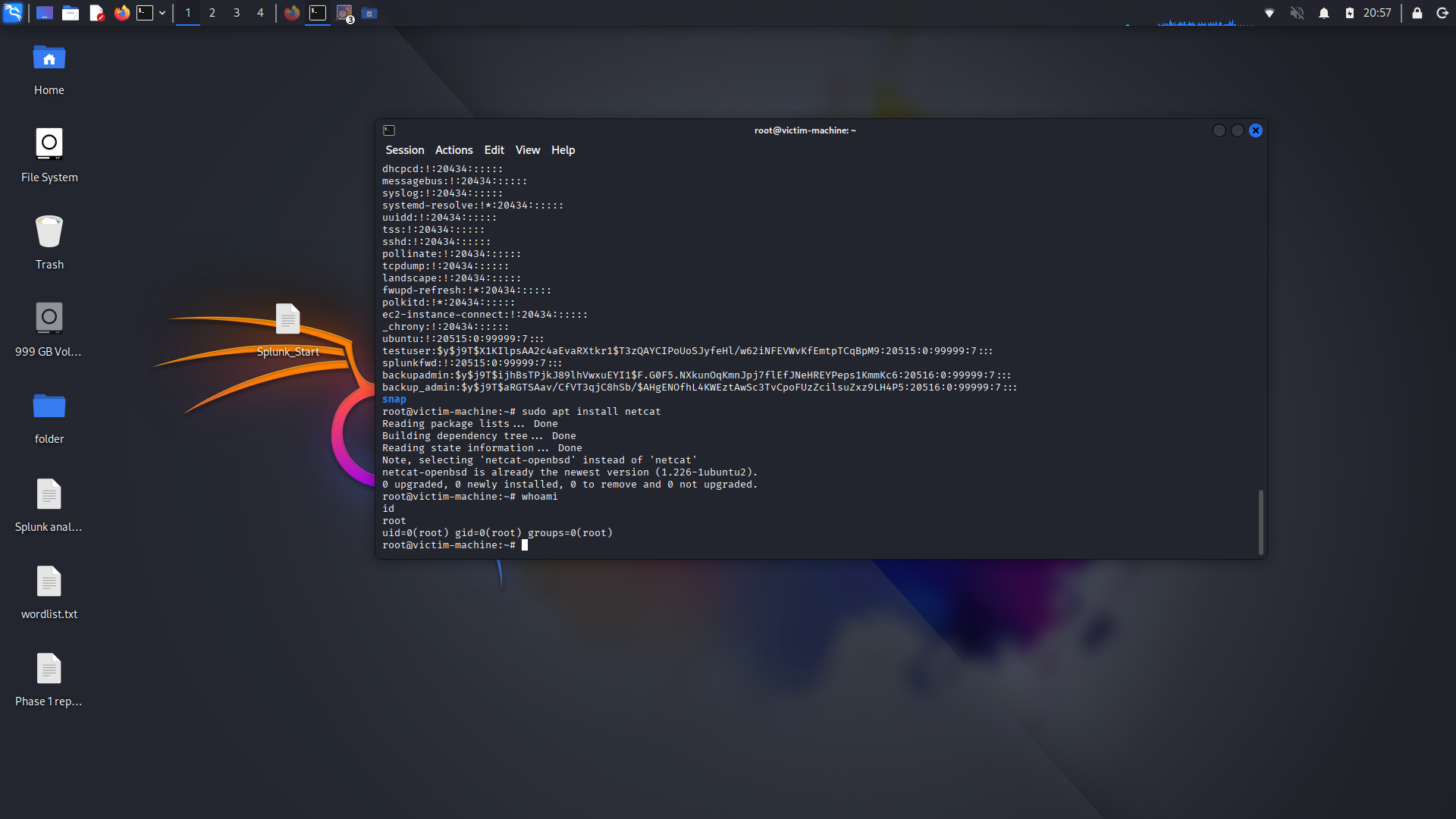Open wordlist.txt on the desktop

coord(49,581)
